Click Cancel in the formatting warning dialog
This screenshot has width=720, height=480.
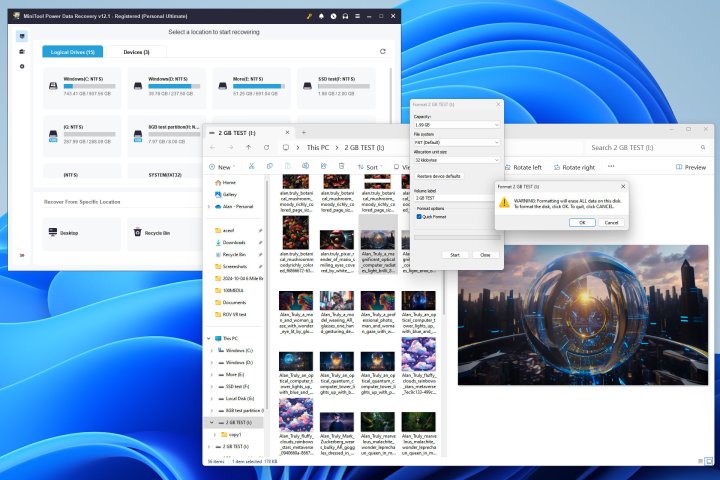coord(612,222)
